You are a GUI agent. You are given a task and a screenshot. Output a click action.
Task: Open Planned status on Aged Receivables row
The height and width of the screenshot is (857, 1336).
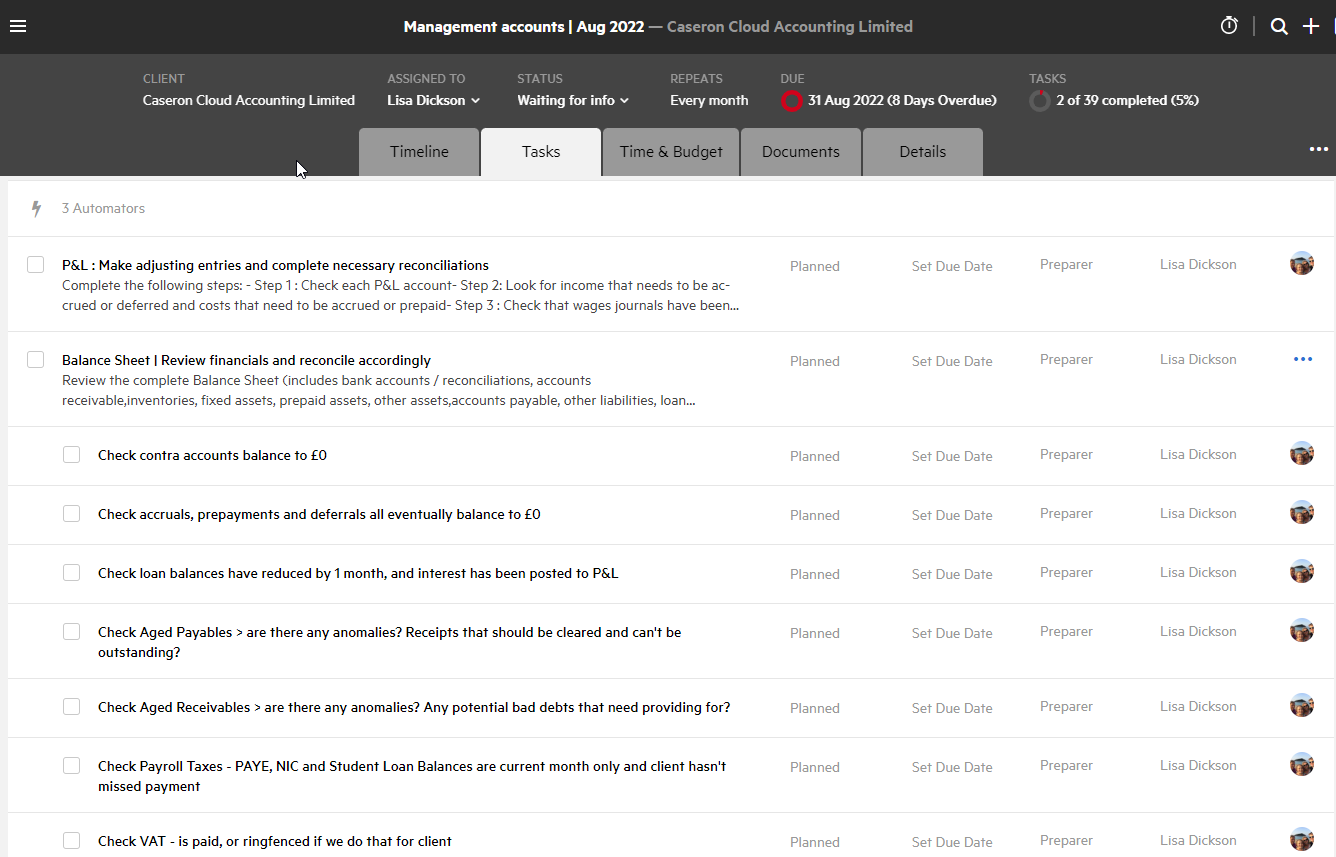[x=815, y=708]
